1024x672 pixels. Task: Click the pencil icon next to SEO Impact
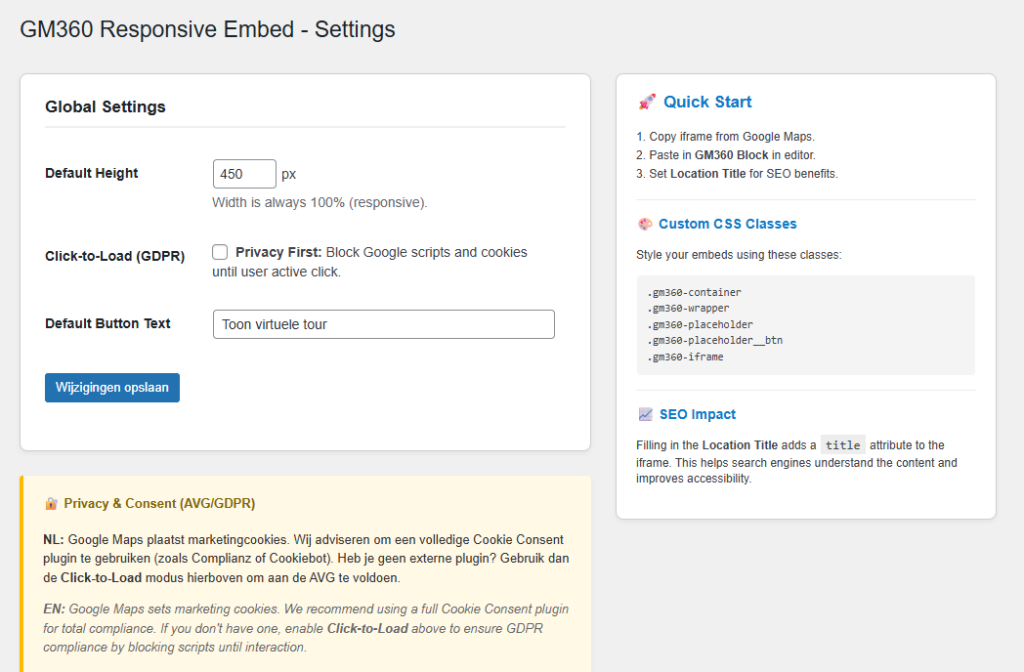pyautogui.click(x=645, y=414)
